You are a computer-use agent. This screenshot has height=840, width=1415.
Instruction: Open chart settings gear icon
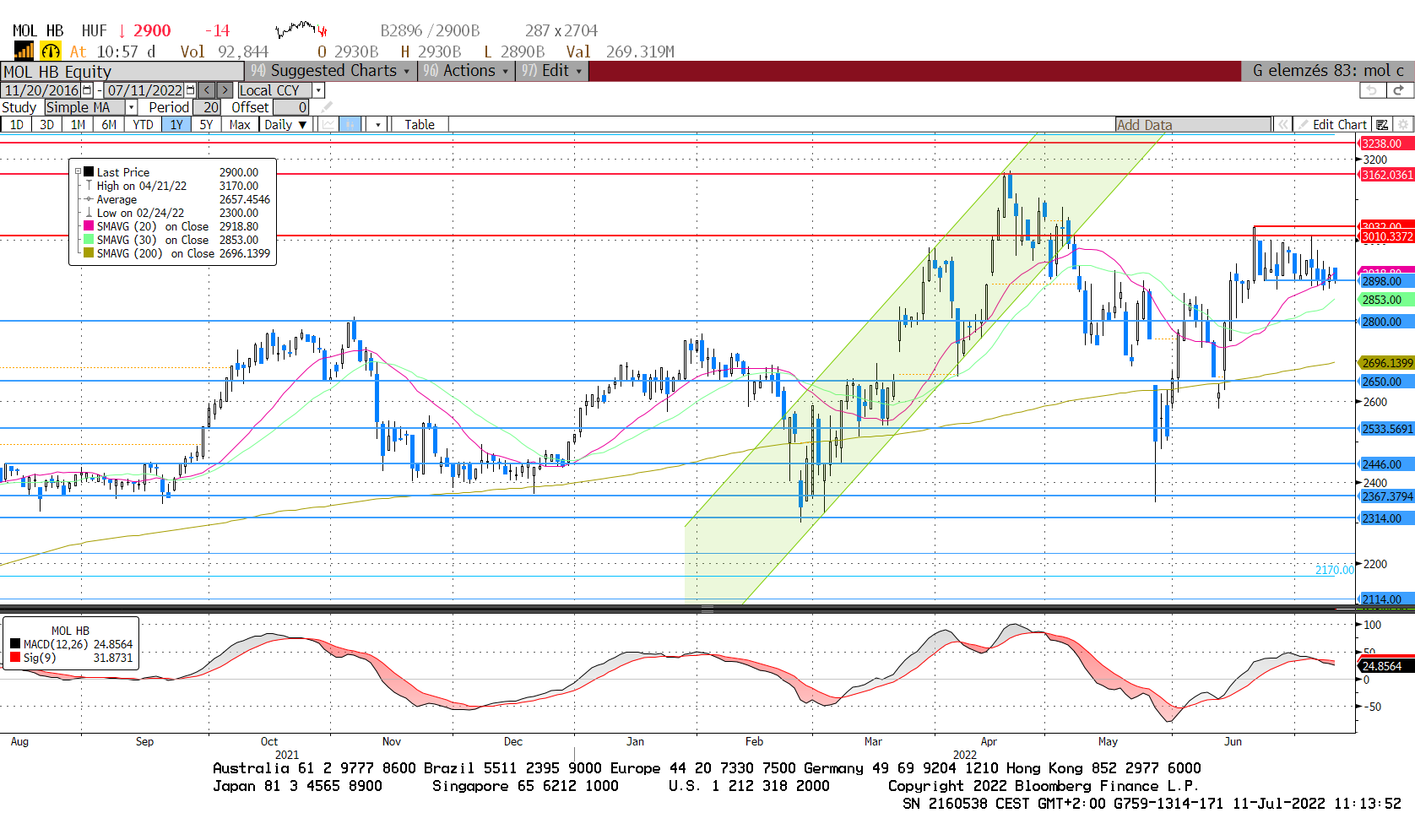click(x=1403, y=125)
